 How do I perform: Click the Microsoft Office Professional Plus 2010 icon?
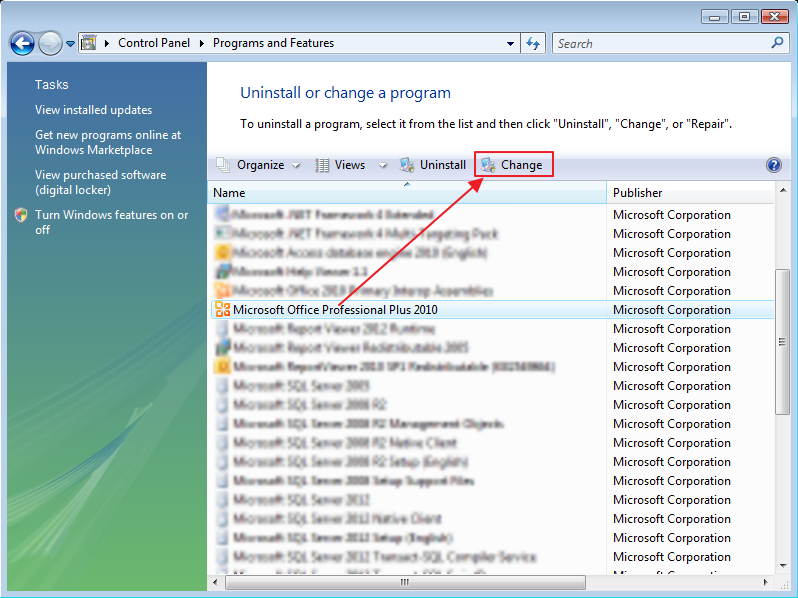[222, 310]
